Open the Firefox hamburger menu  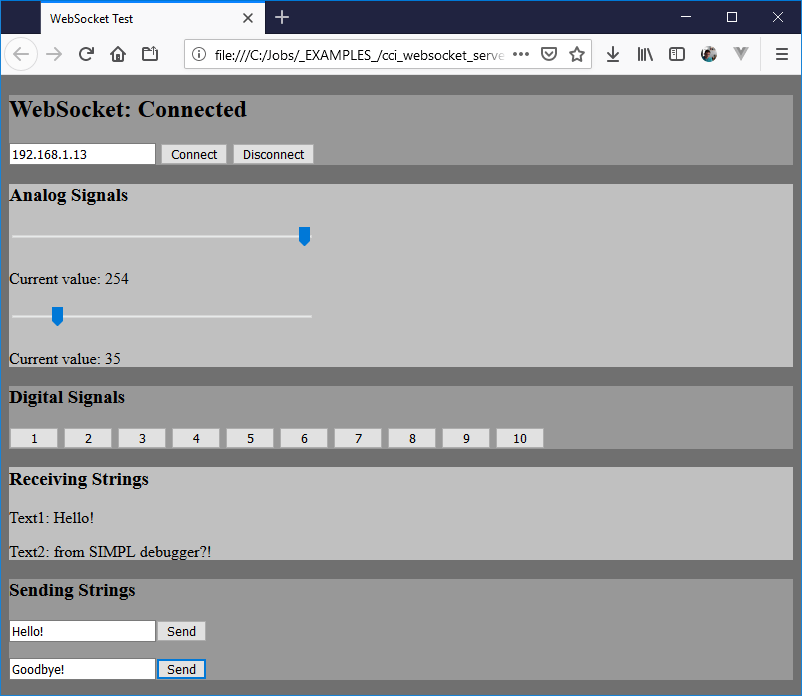[782, 54]
